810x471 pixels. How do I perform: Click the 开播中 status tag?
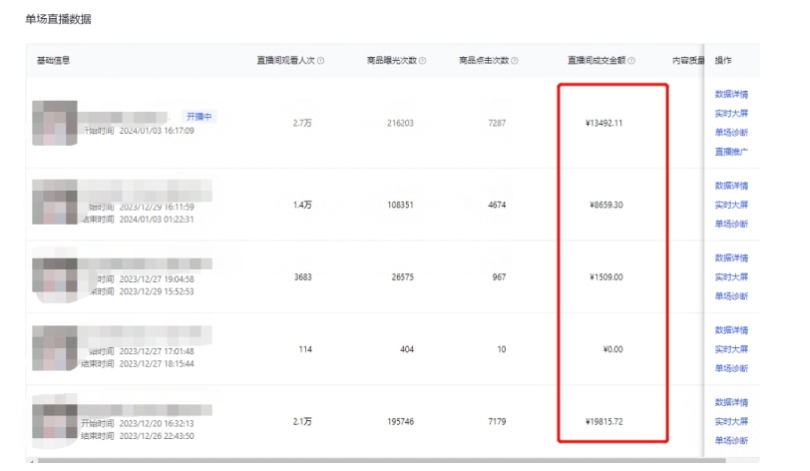point(201,117)
